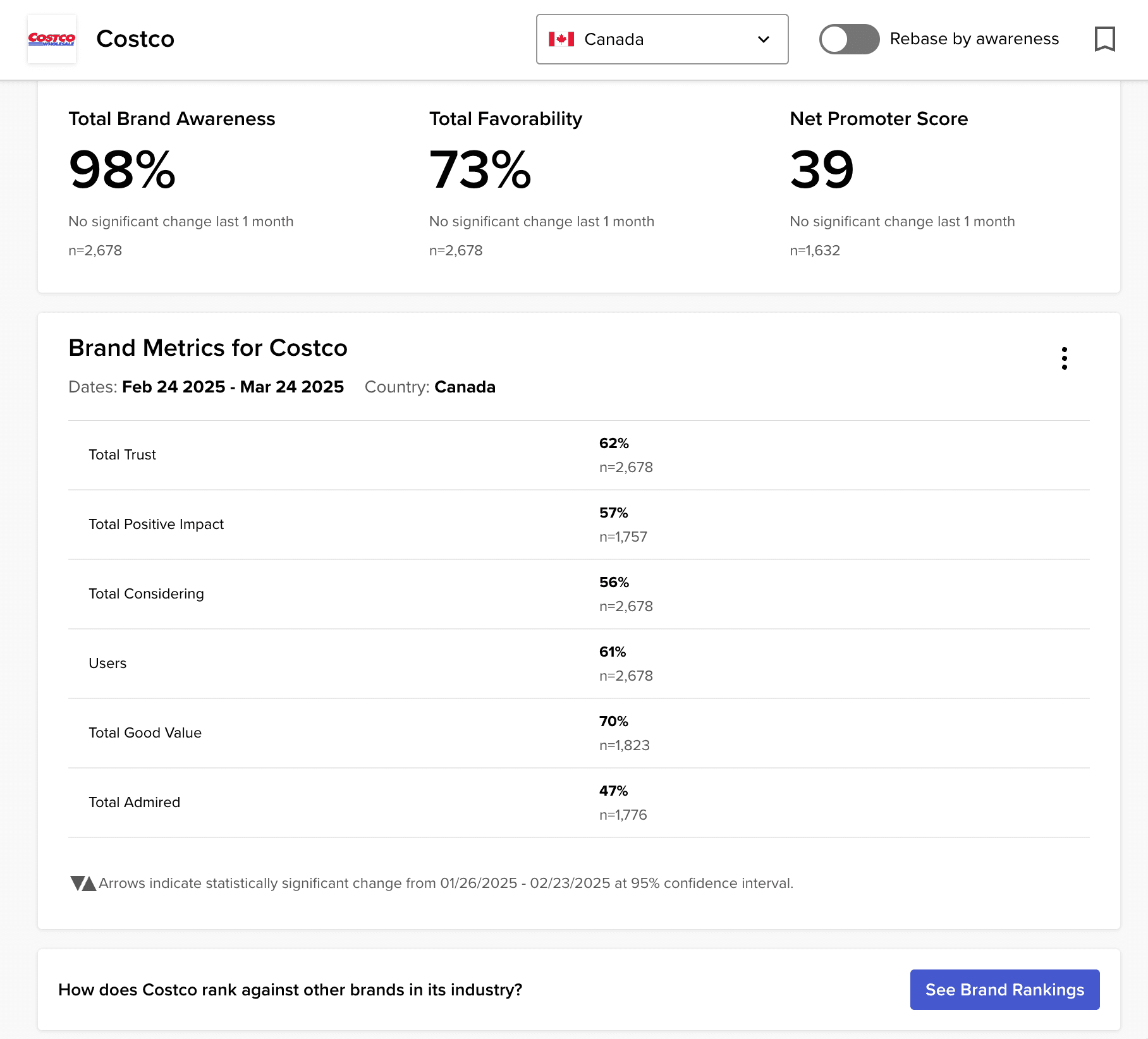
Task: Click the Total Considering metric row
Action: [578, 594]
